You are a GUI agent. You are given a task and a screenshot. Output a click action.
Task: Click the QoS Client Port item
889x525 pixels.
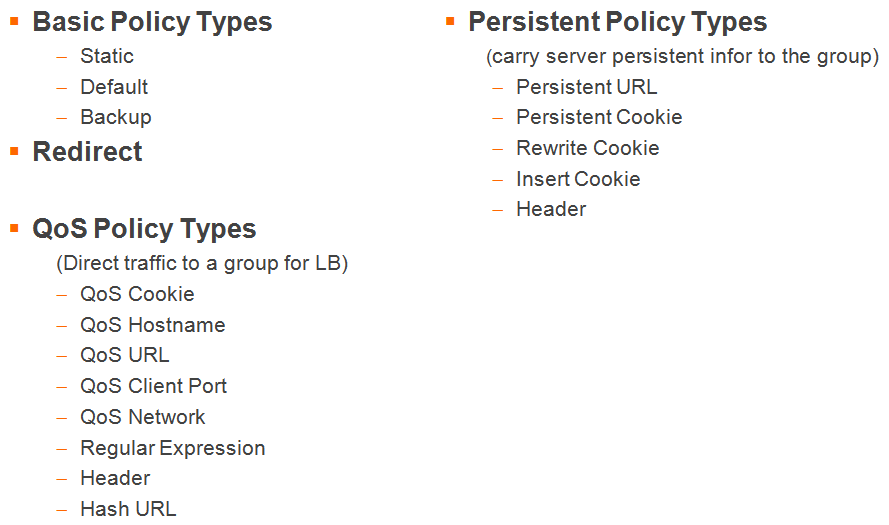pos(153,386)
